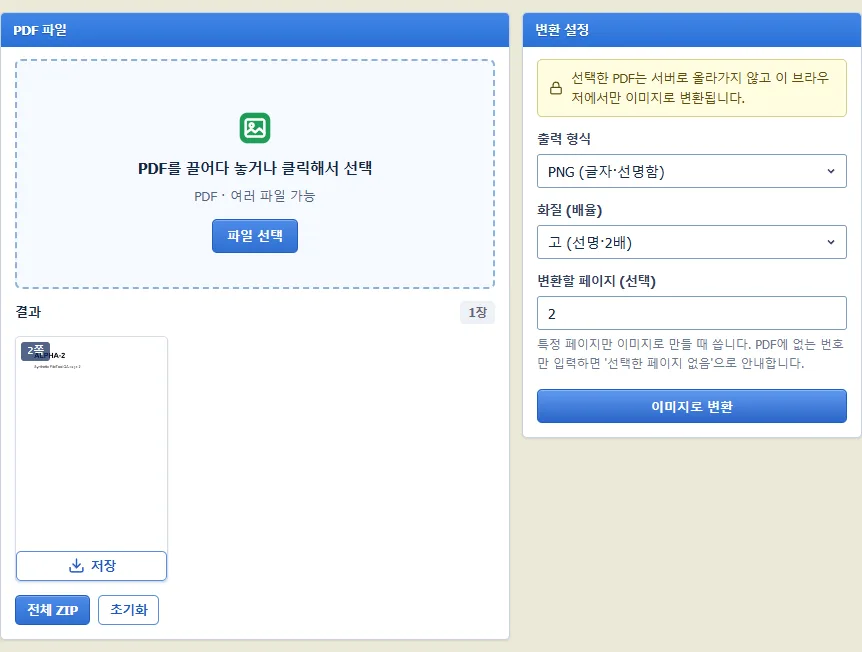The width and height of the screenshot is (862, 652).
Task: Click the lock icon in privacy notice
Action: click(x=556, y=88)
